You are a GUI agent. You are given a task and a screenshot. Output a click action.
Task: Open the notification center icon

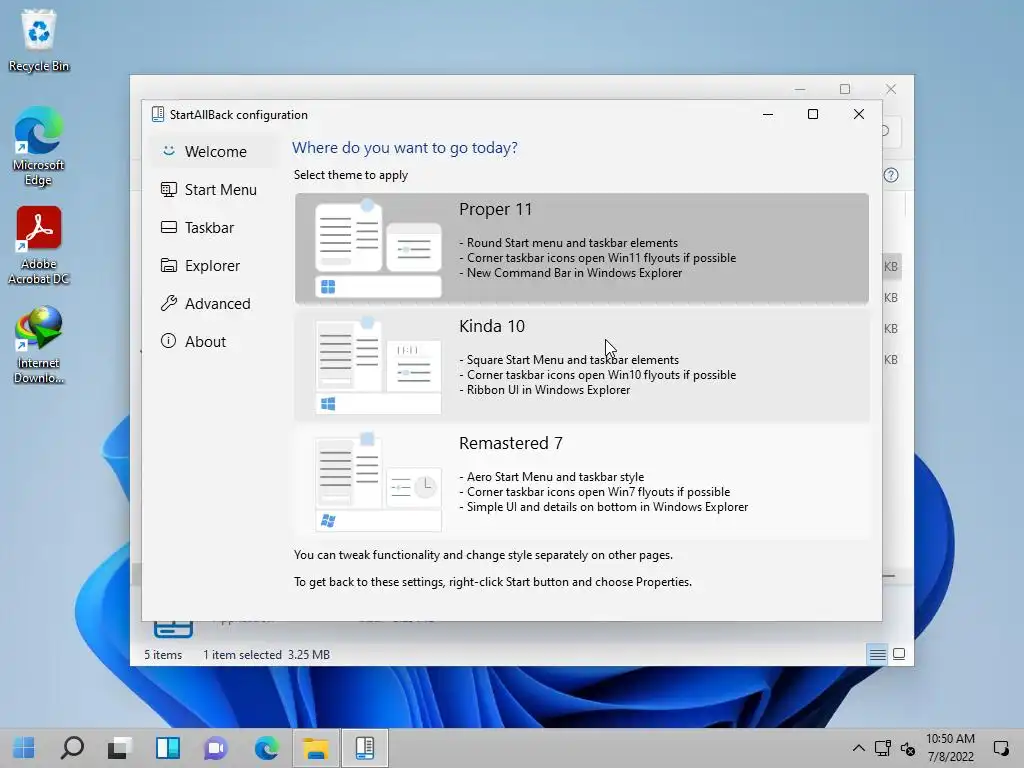1000,748
